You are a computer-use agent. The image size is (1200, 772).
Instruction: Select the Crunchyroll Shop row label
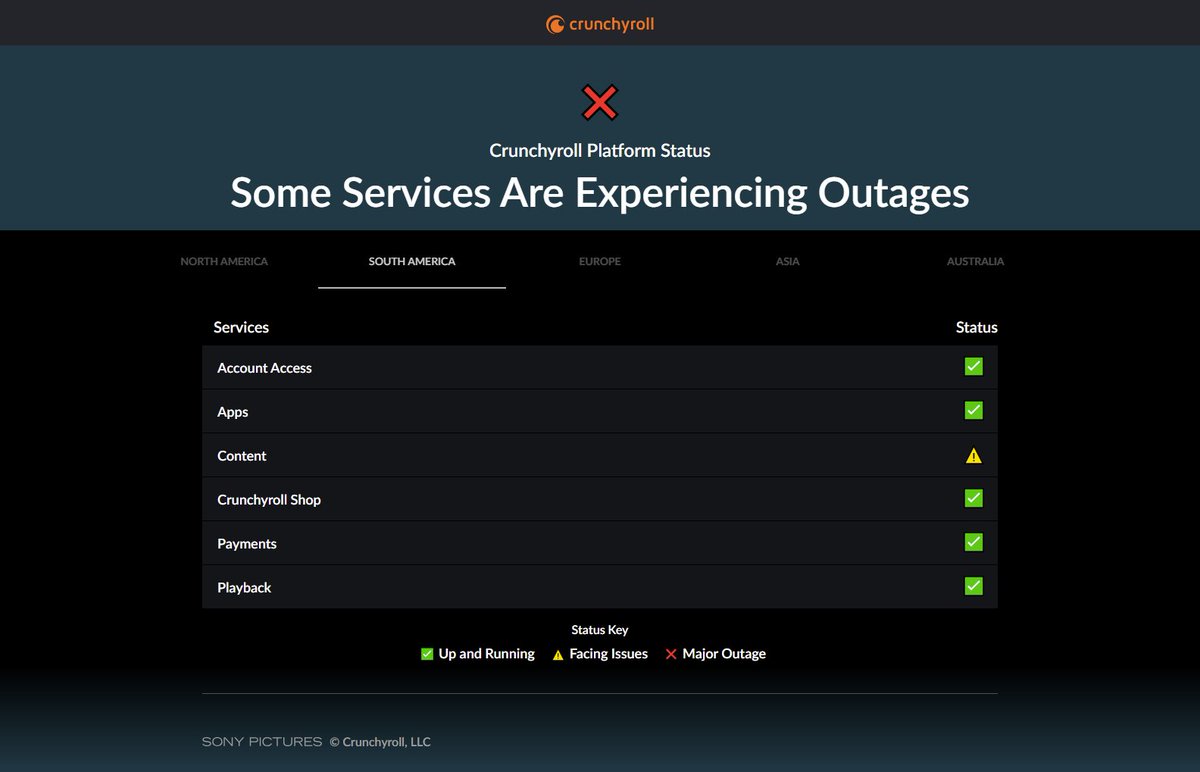269,500
